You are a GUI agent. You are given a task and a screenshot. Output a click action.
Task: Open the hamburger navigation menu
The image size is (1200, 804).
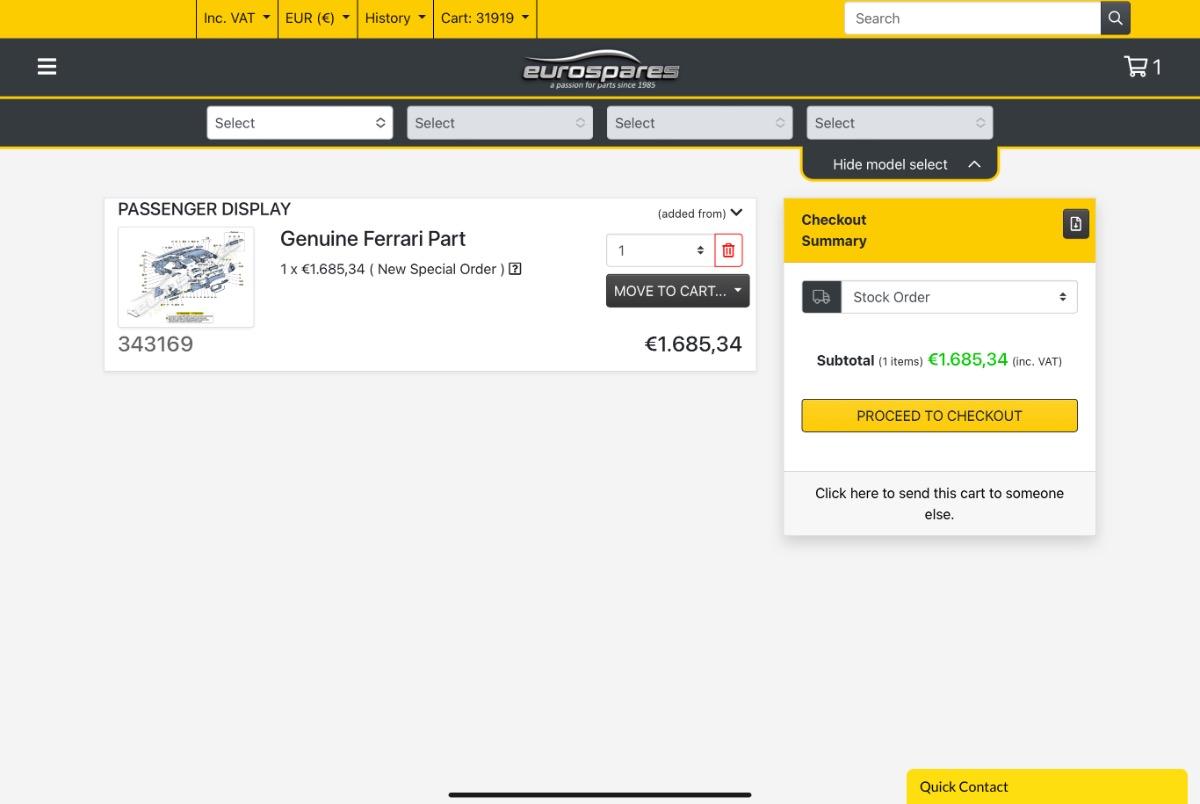click(47, 67)
